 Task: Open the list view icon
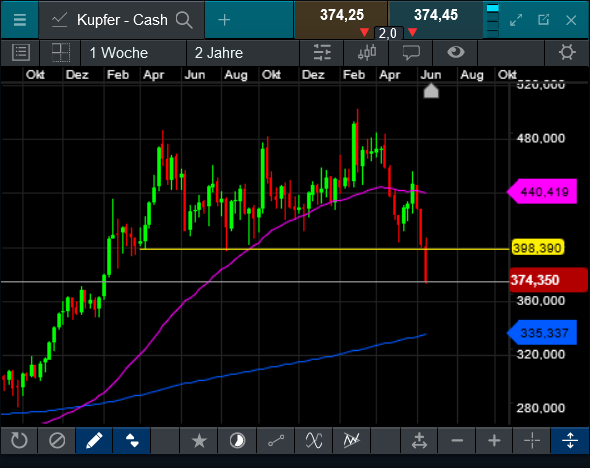(x=21, y=53)
